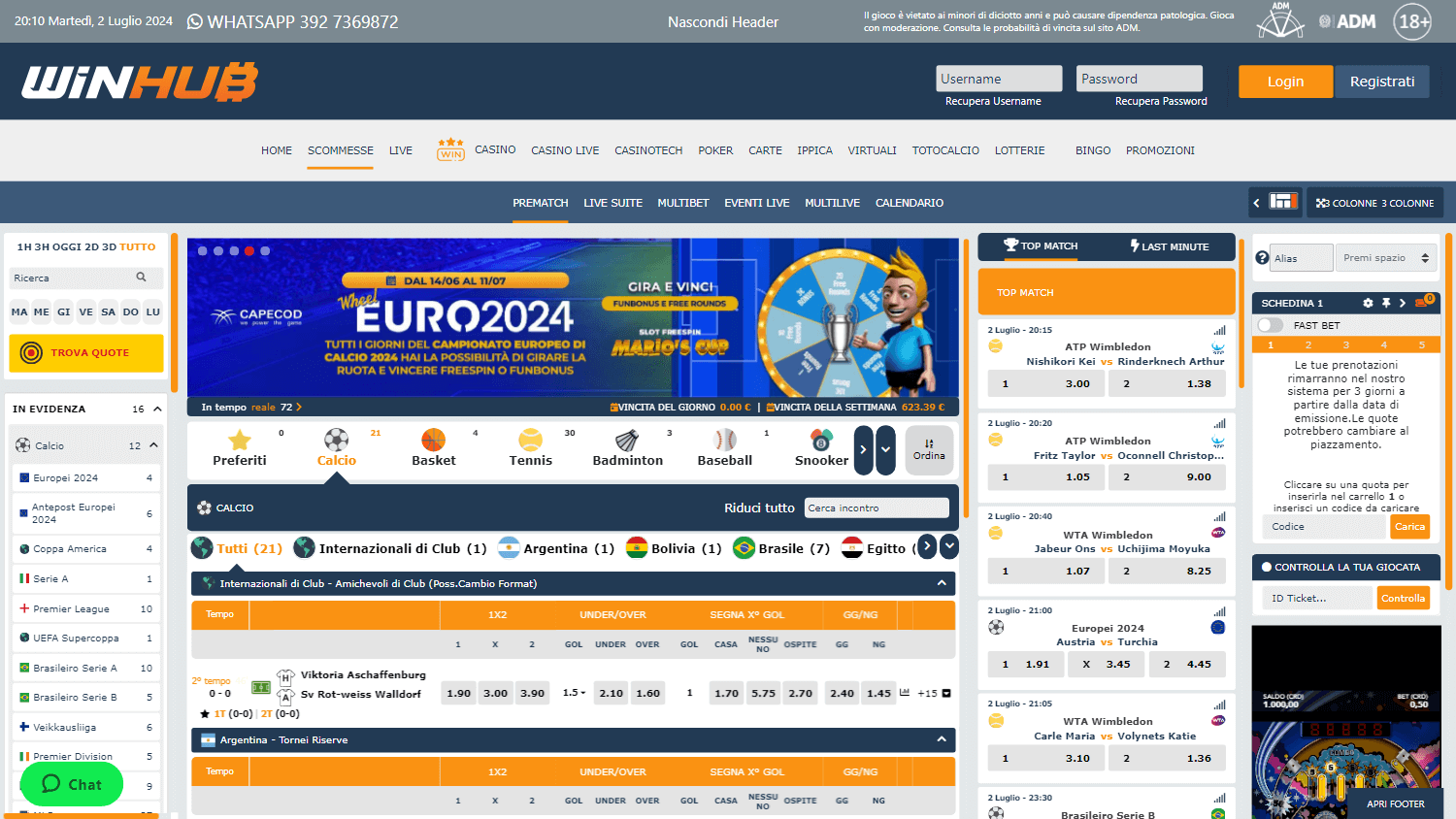Viewport: 1456px width, 819px height.
Task: Select the second red carousel dot on banner
Action: point(249,250)
